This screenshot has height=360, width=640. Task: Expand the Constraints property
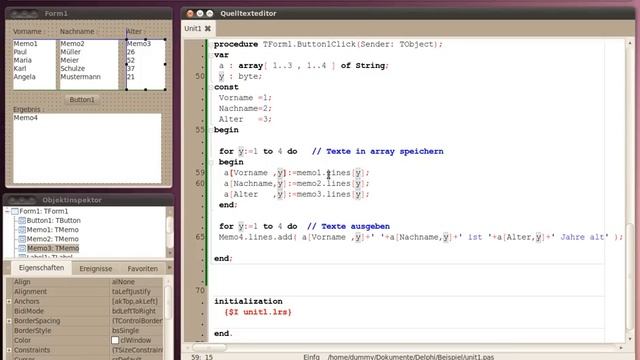9,350
